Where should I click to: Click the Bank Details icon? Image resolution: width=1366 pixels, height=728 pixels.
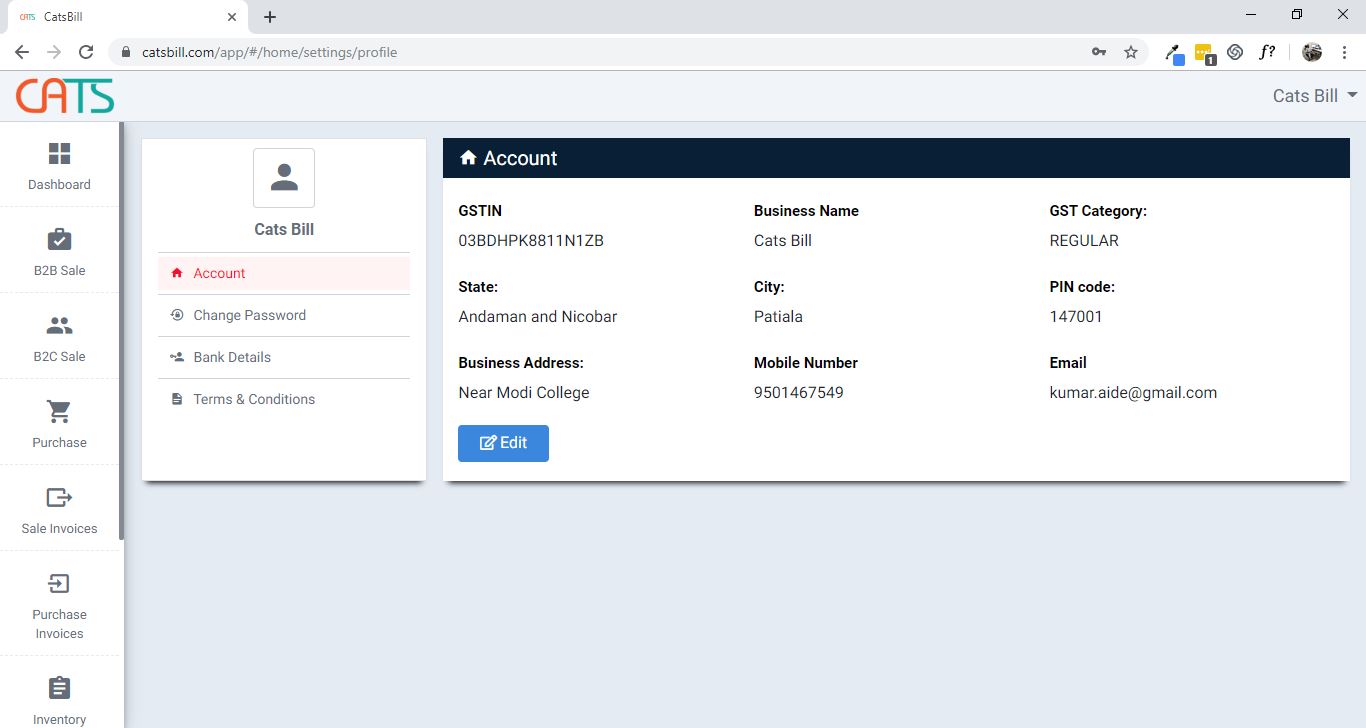(x=177, y=357)
